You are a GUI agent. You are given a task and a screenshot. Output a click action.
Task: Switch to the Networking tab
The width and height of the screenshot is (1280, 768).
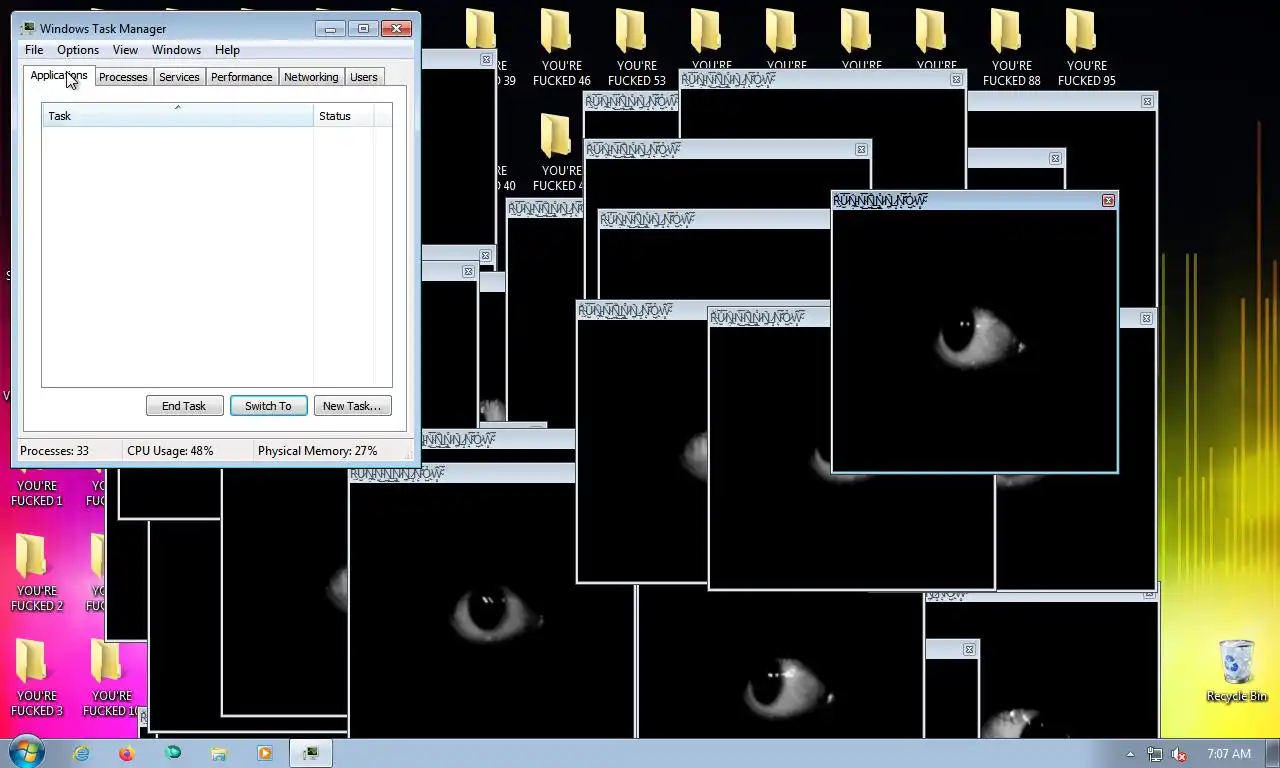coord(311,77)
